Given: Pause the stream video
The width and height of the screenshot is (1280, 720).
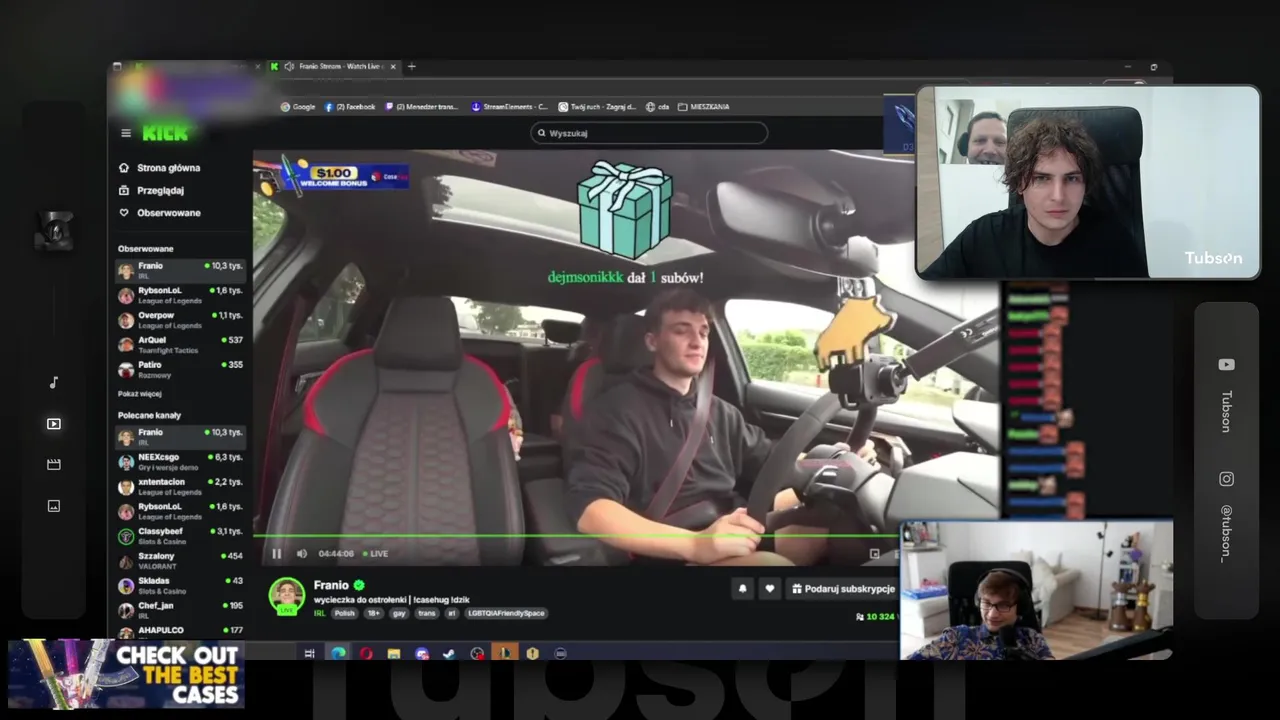Looking at the screenshot, I should (x=277, y=553).
